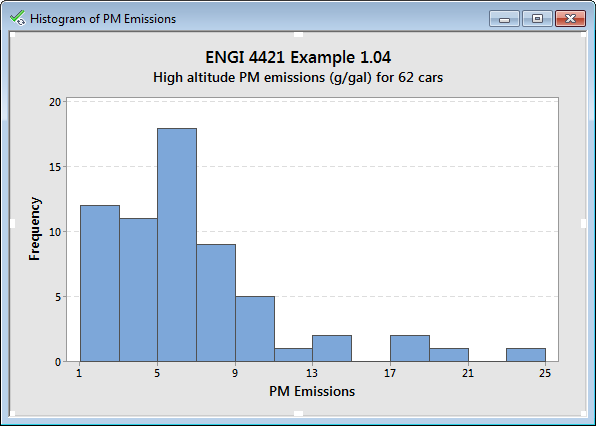Select the second bar of frequency 11
596x426 pixels.
click(x=138, y=290)
